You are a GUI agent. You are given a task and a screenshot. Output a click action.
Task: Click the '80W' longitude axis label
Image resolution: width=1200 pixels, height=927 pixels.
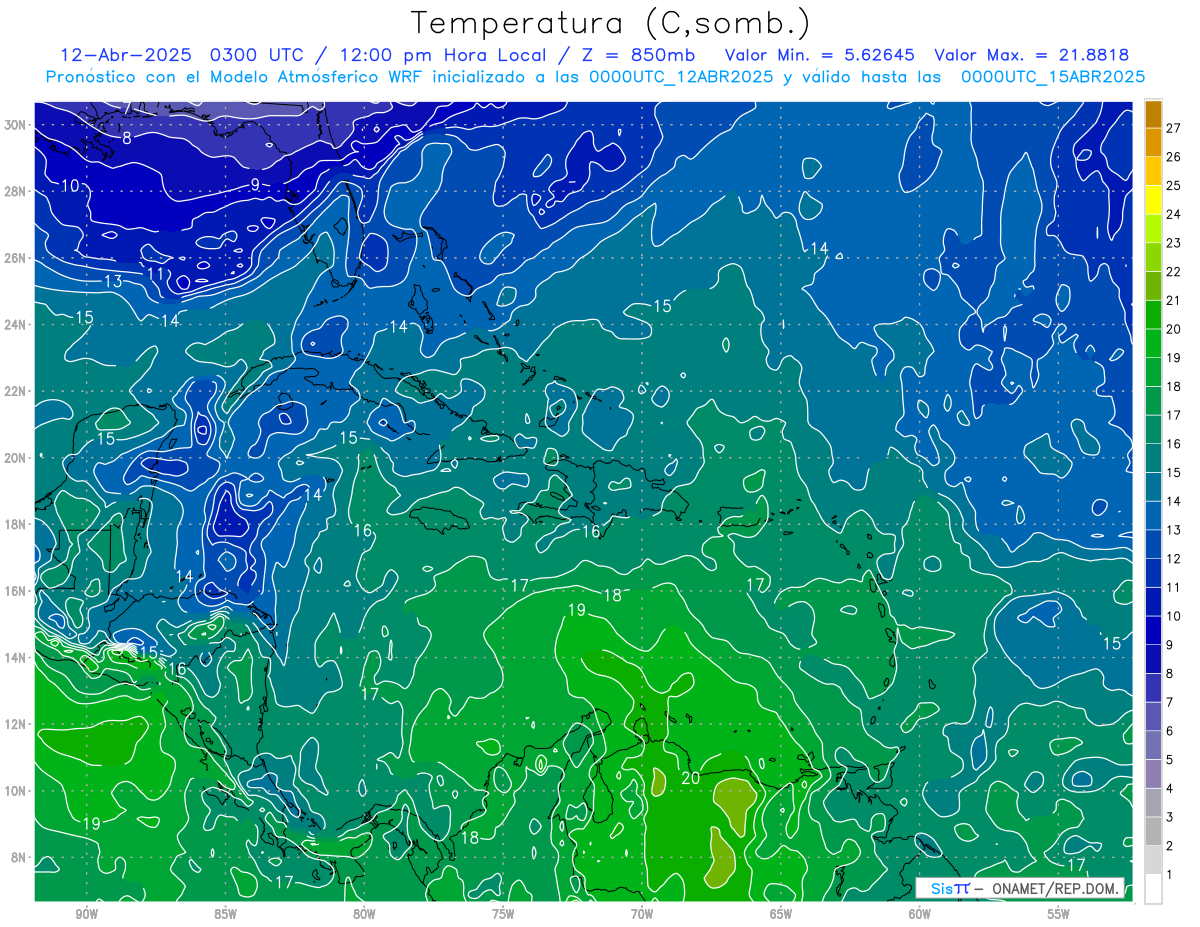(x=364, y=915)
